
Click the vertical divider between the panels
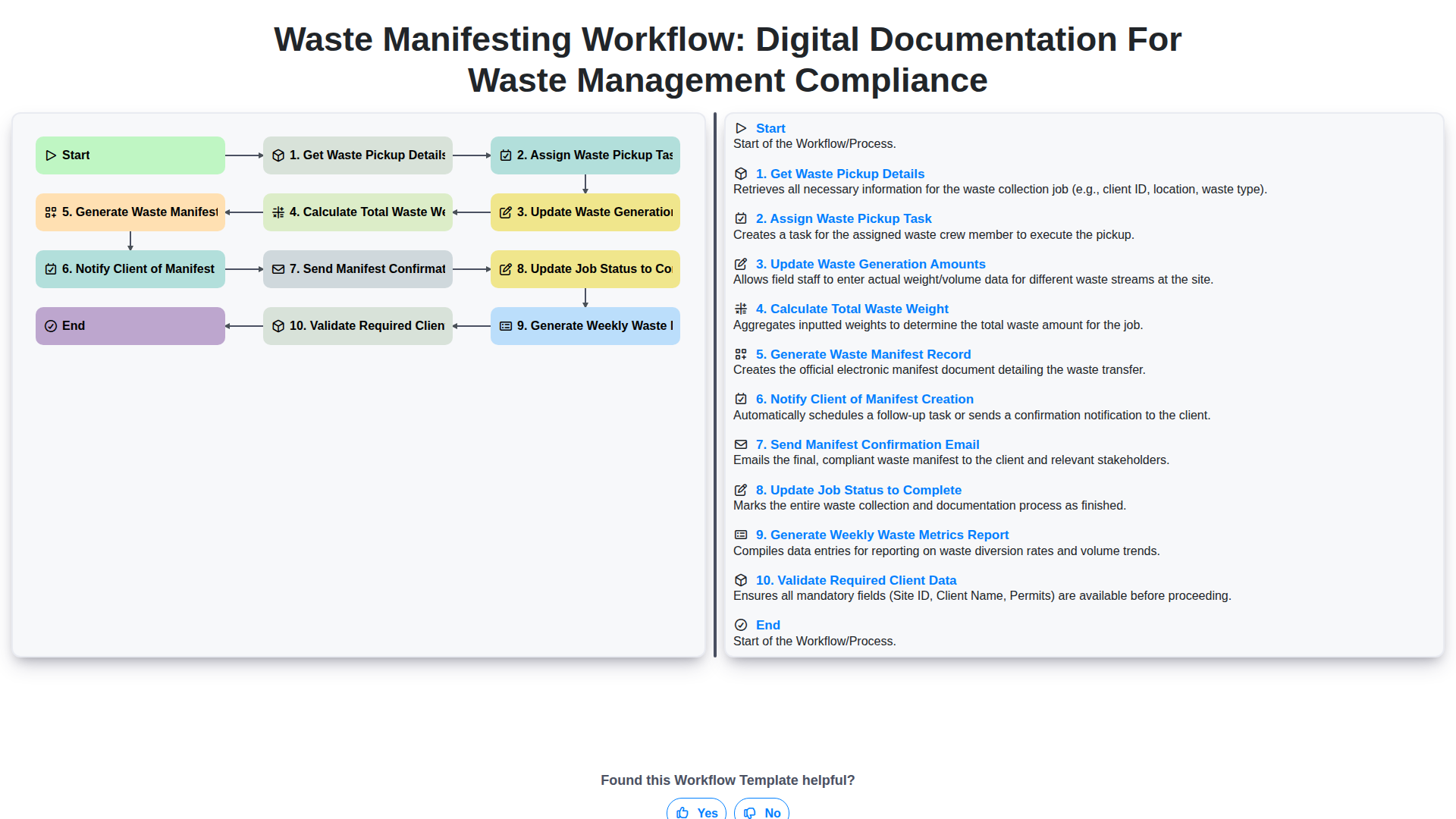[x=714, y=384]
